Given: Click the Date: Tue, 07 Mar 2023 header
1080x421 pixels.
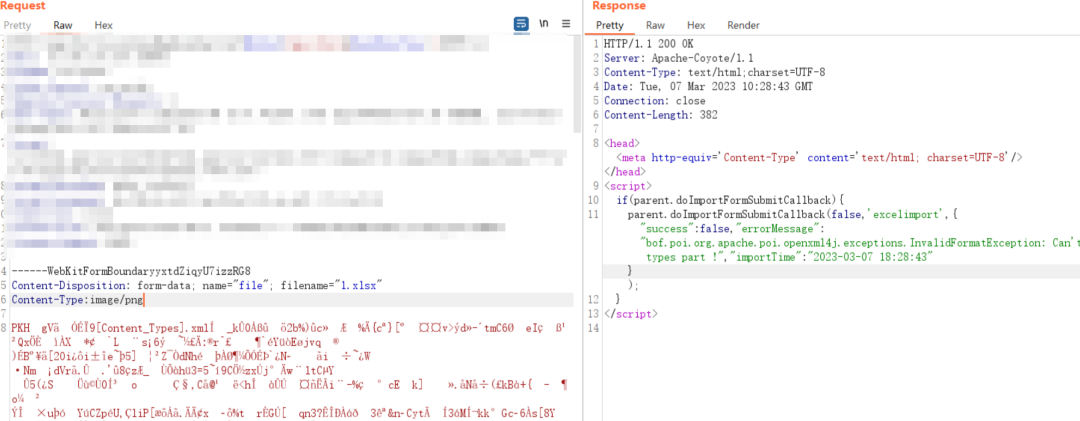Looking at the screenshot, I should pyautogui.click(x=708, y=87).
